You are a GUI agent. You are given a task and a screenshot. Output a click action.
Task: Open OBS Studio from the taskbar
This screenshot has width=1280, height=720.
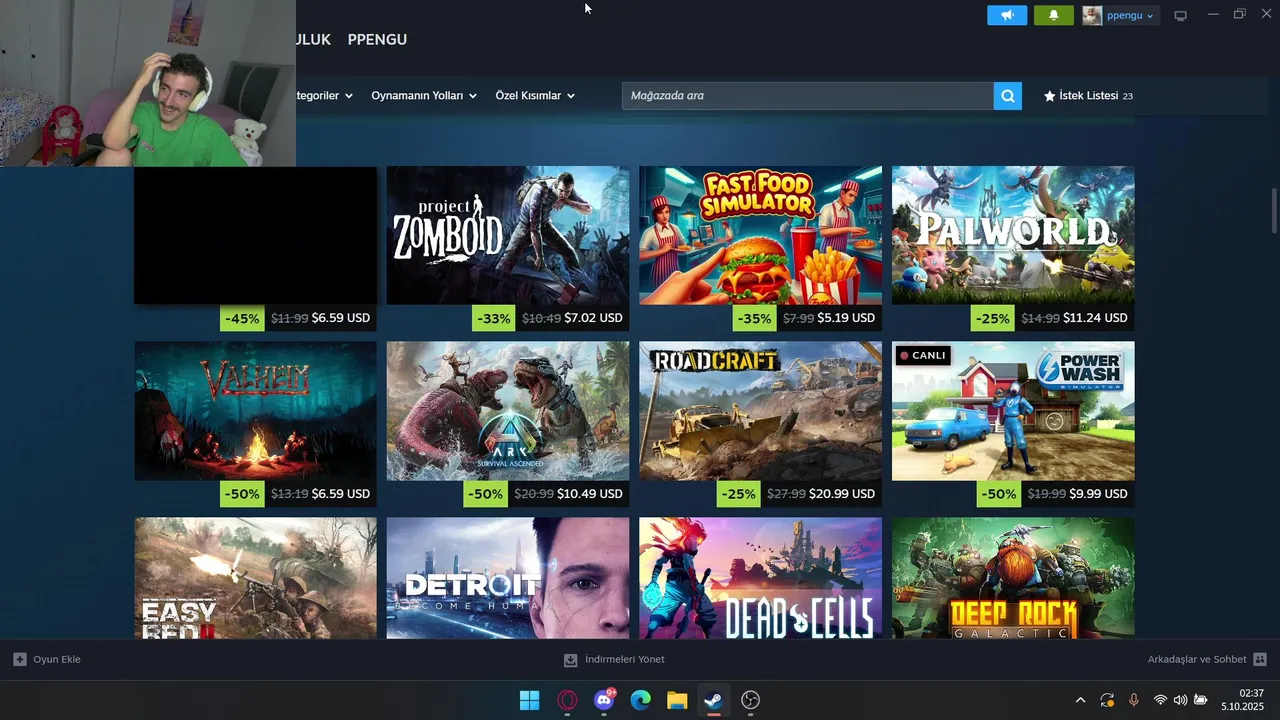point(750,700)
